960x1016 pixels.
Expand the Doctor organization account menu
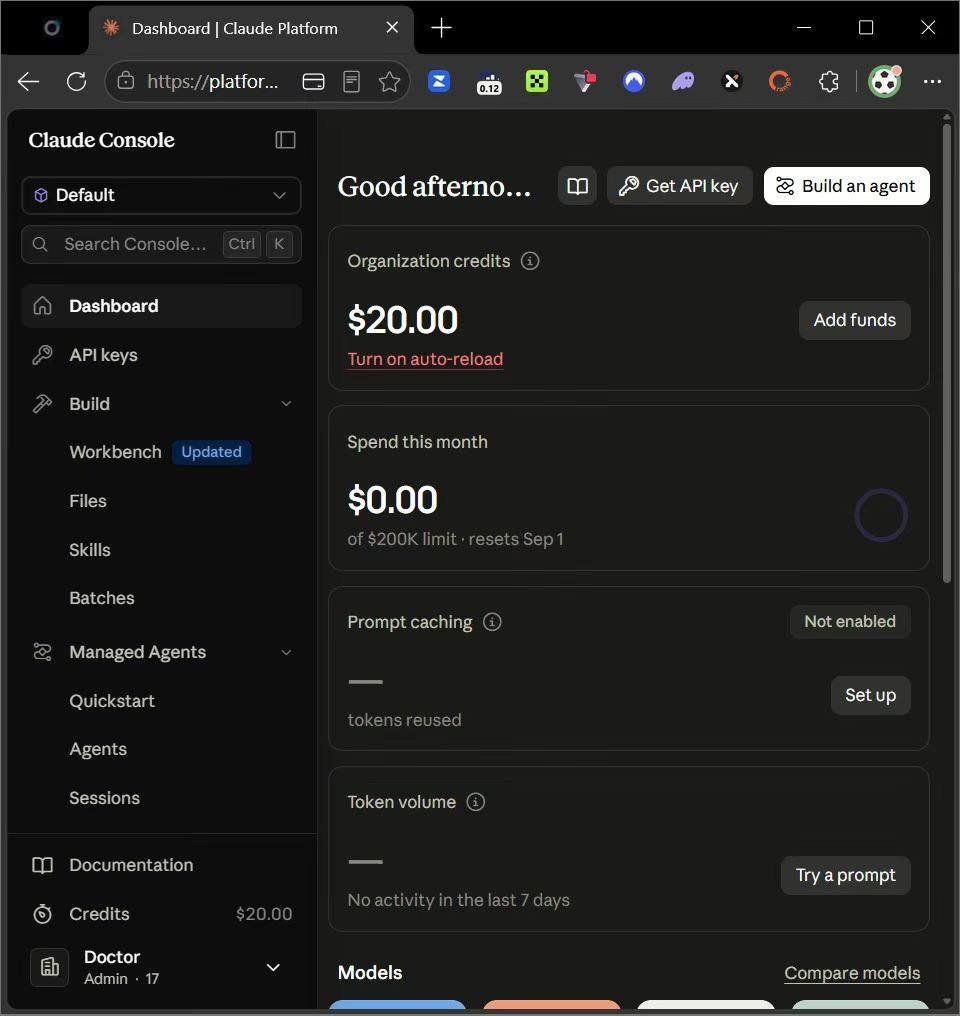click(273, 967)
